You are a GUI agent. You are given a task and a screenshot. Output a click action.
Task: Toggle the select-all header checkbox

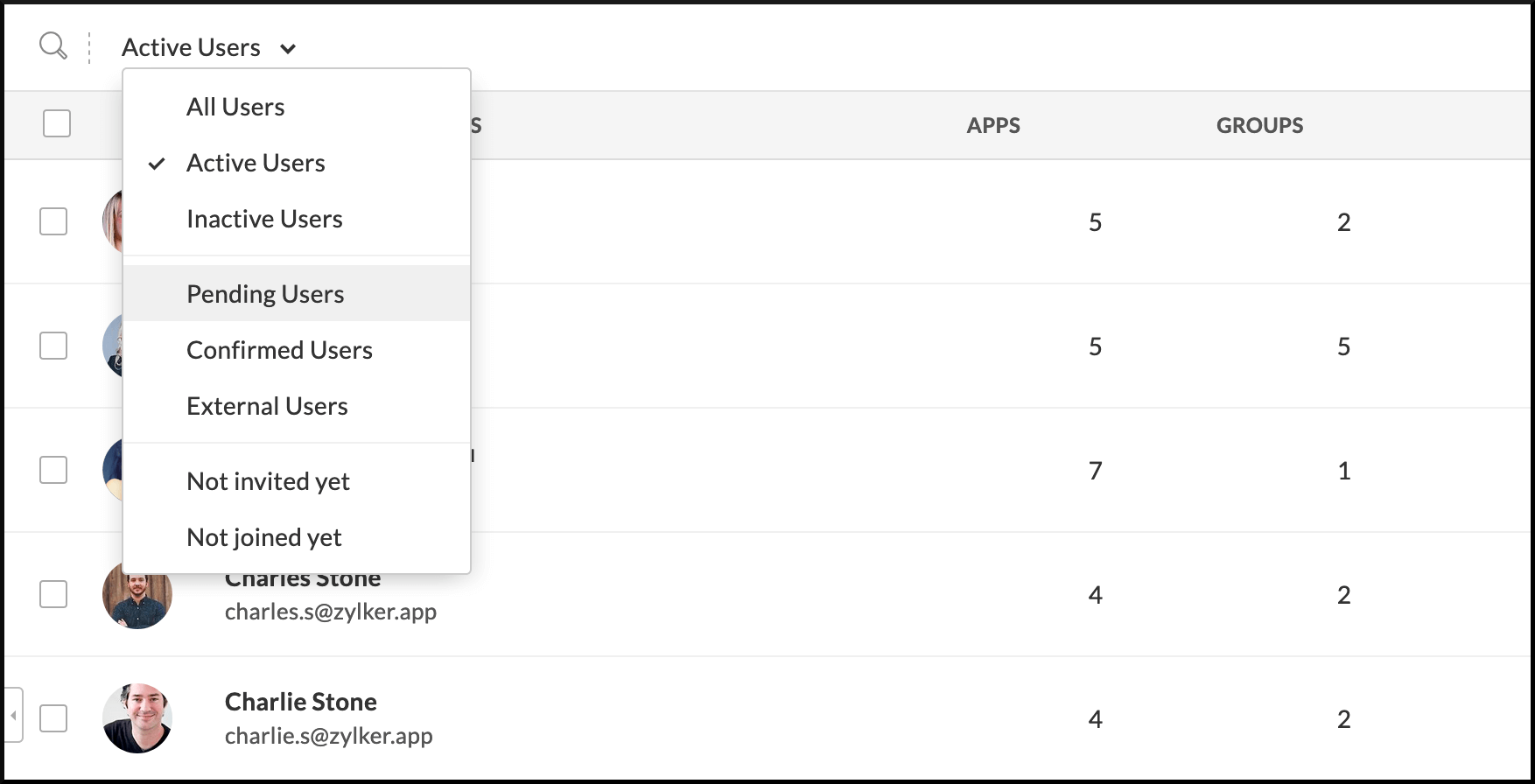(57, 123)
